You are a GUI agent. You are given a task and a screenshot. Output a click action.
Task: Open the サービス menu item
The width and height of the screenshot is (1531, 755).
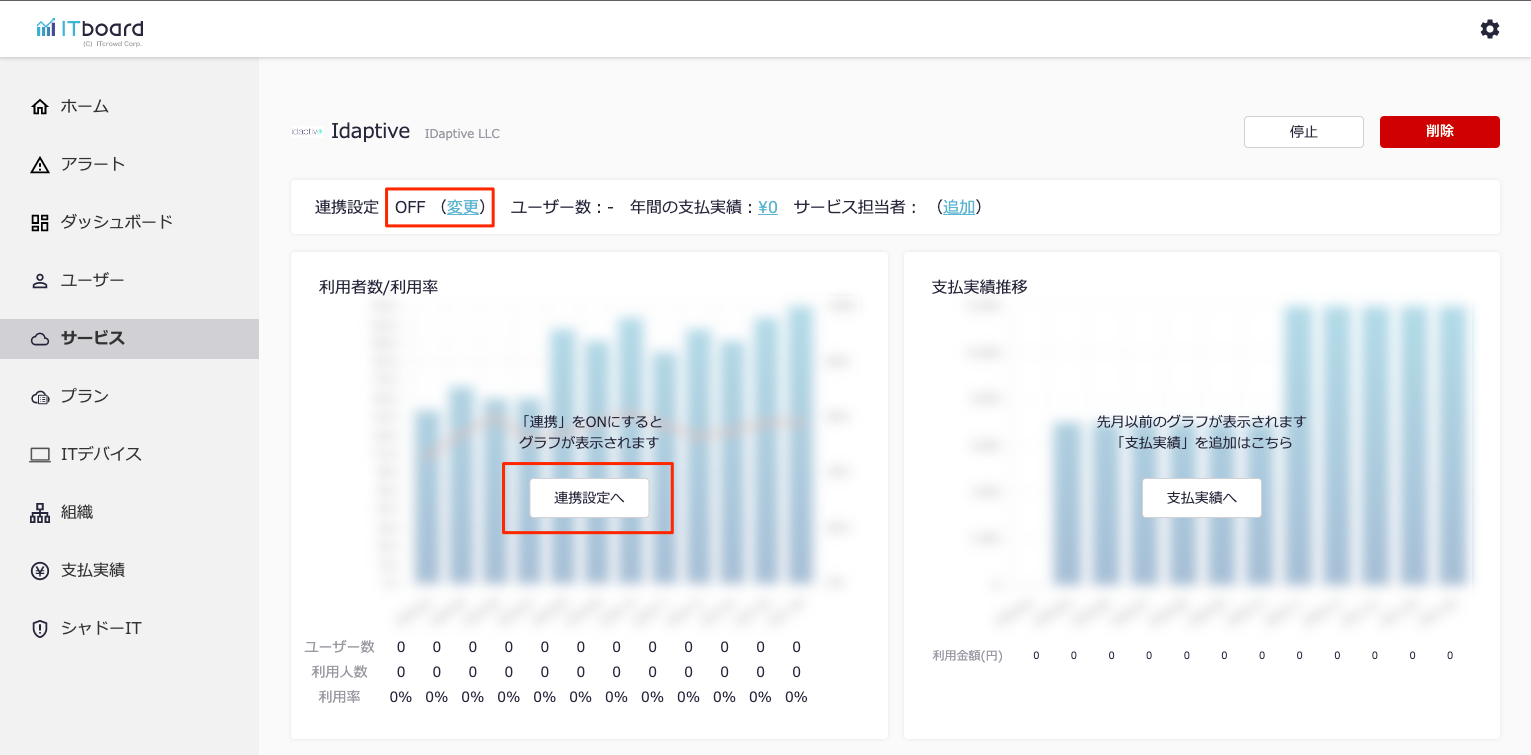(x=92, y=338)
